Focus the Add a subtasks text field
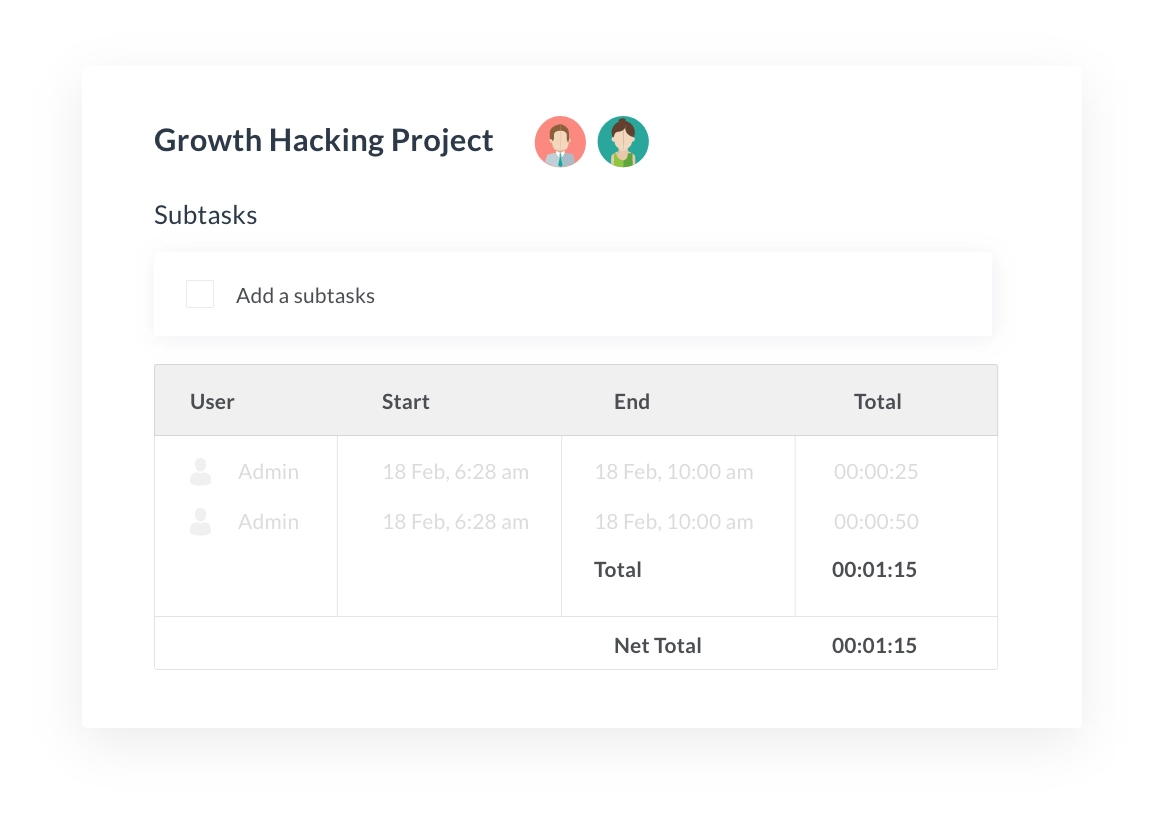Viewport: 1162px width, 824px height. (600, 296)
